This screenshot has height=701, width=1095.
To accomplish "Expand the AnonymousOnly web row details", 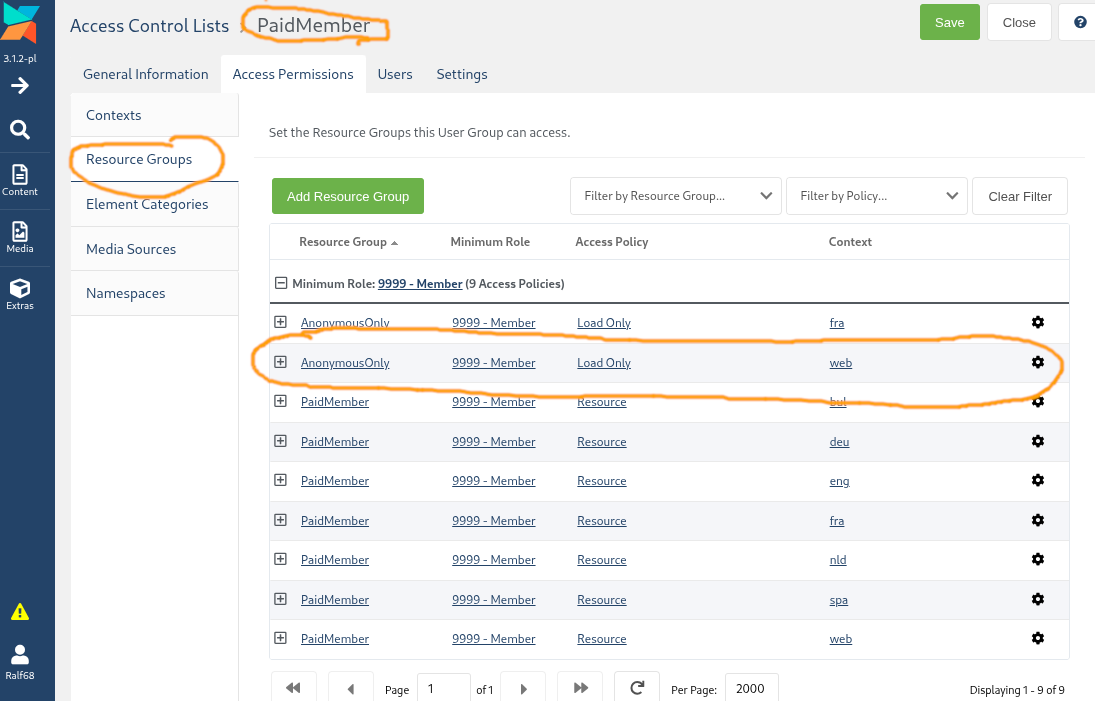I will click(x=280, y=362).
